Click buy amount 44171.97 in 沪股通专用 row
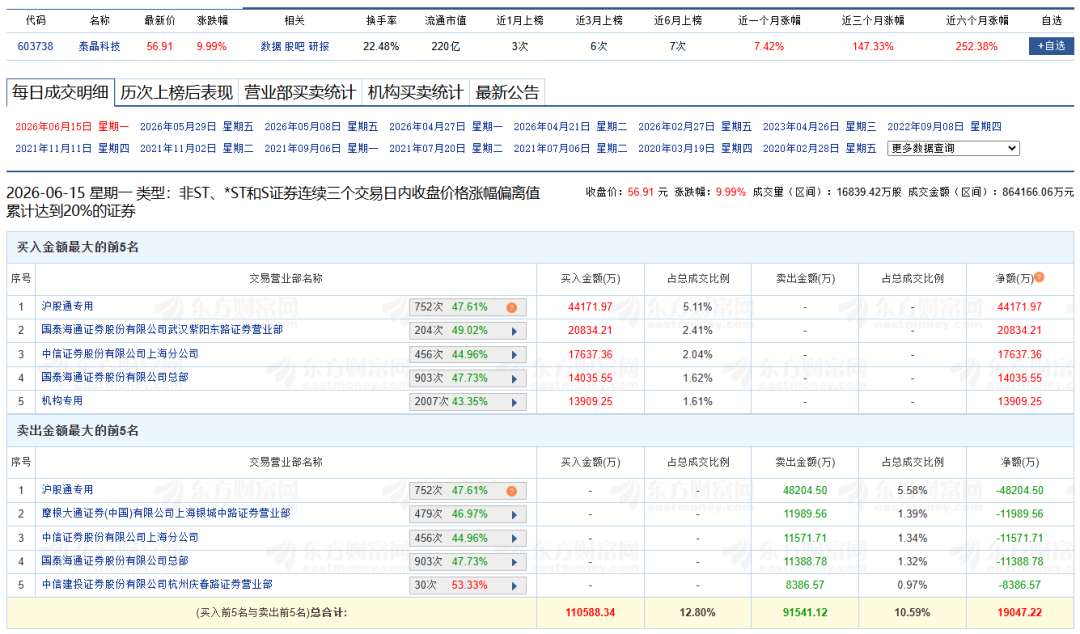The width and height of the screenshot is (1080, 634). (590, 307)
